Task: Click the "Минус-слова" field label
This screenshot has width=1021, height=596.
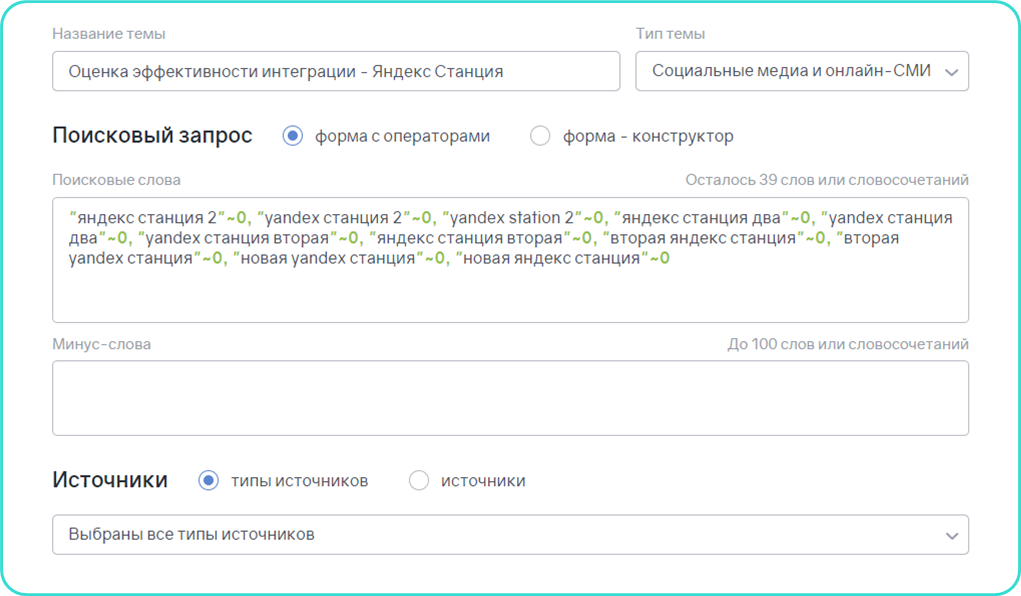Action: (x=102, y=344)
